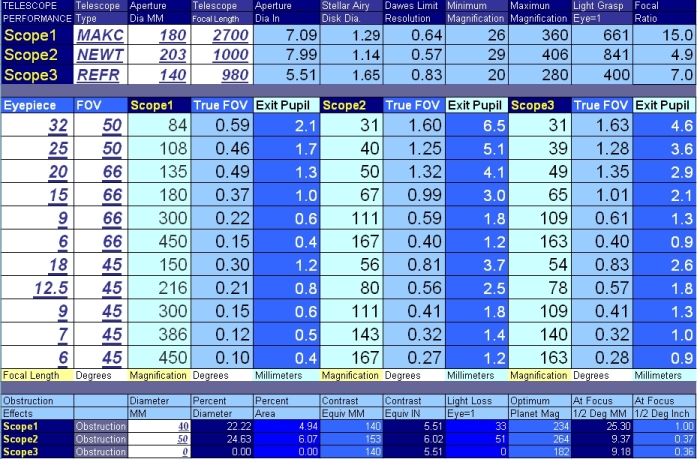
Task: Select the 12.5 eyepiece focal length cell
Action: tap(37, 288)
